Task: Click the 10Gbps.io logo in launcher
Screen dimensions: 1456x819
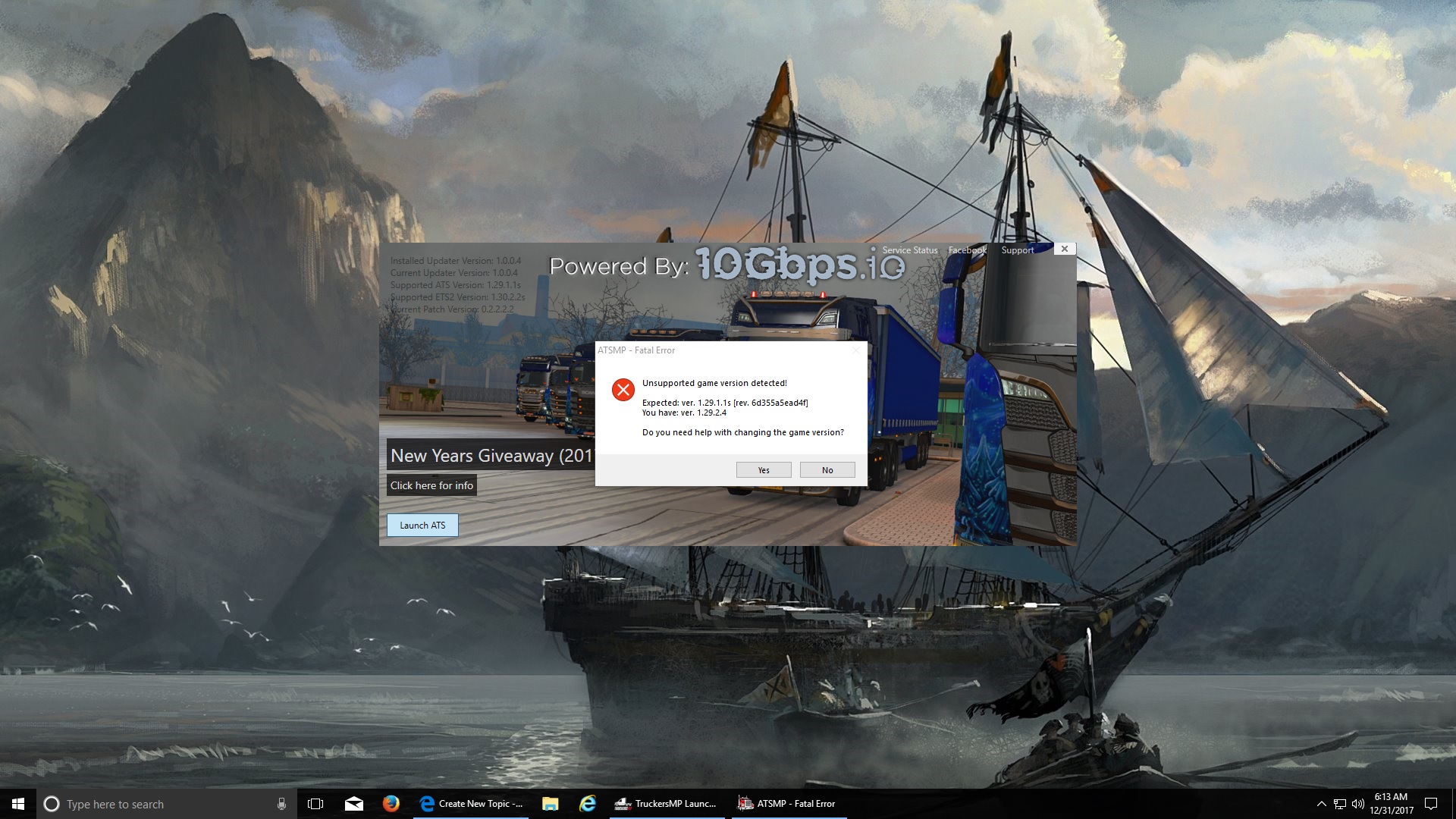Action: point(800,264)
